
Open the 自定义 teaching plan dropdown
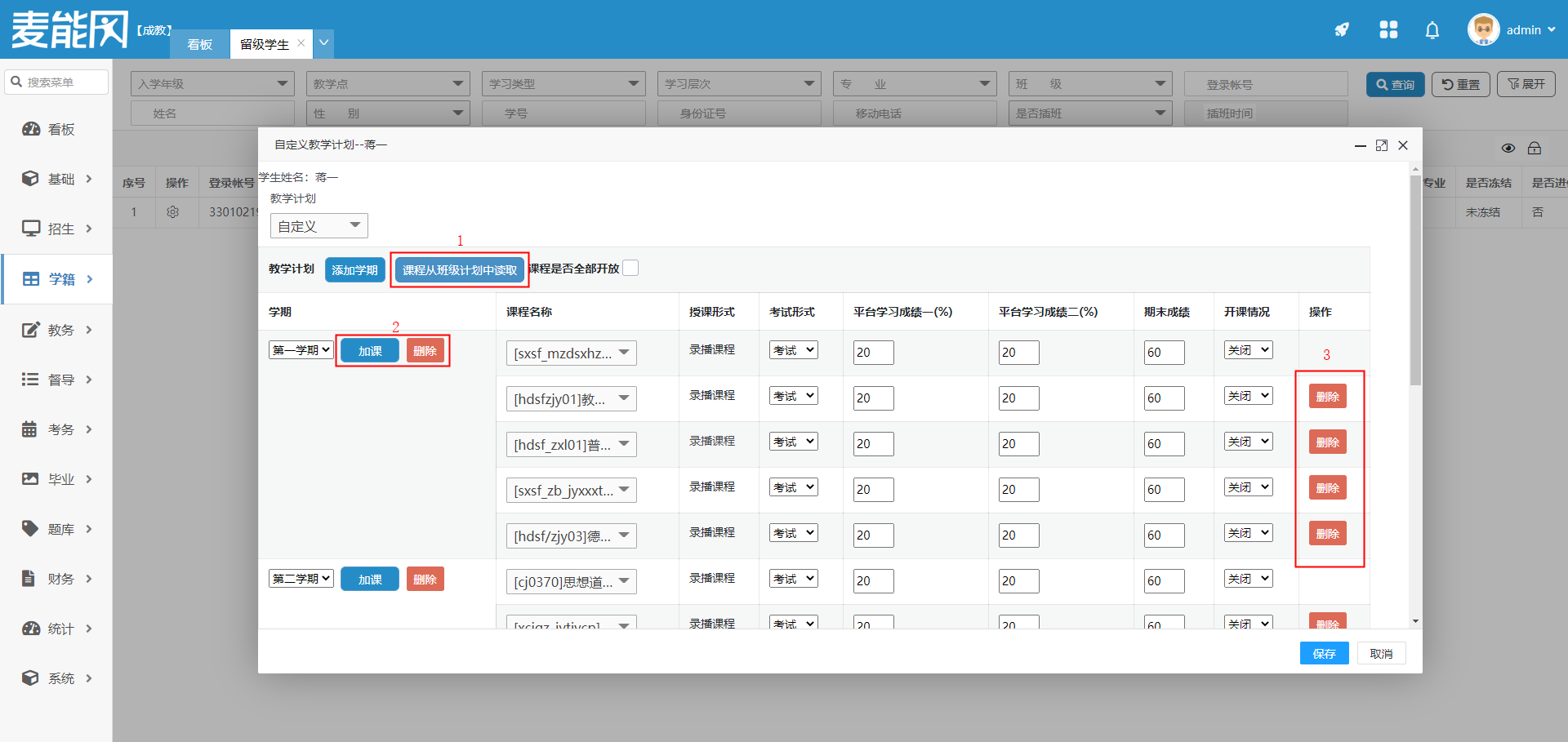pos(318,226)
